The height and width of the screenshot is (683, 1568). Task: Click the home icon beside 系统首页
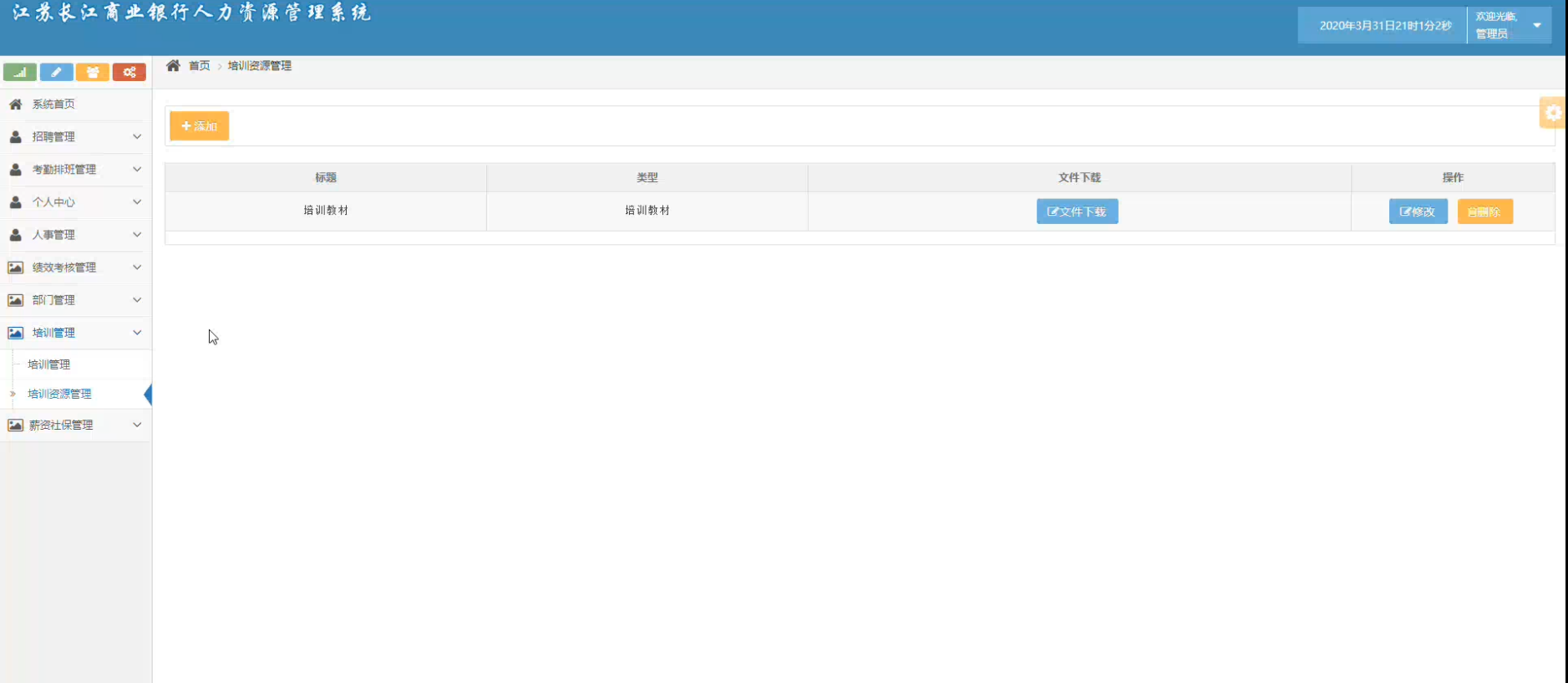click(15, 104)
